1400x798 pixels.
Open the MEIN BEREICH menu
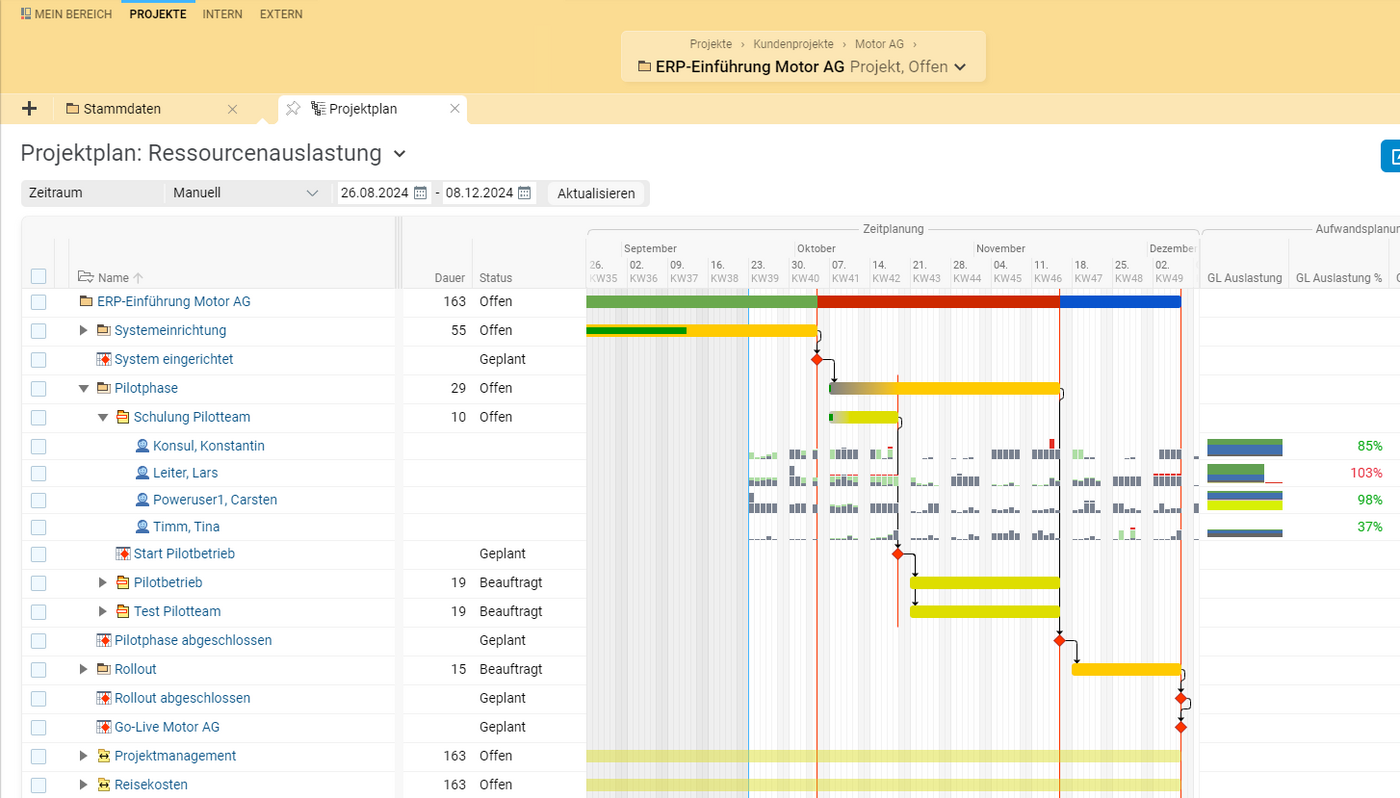click(x=66, y=14)
